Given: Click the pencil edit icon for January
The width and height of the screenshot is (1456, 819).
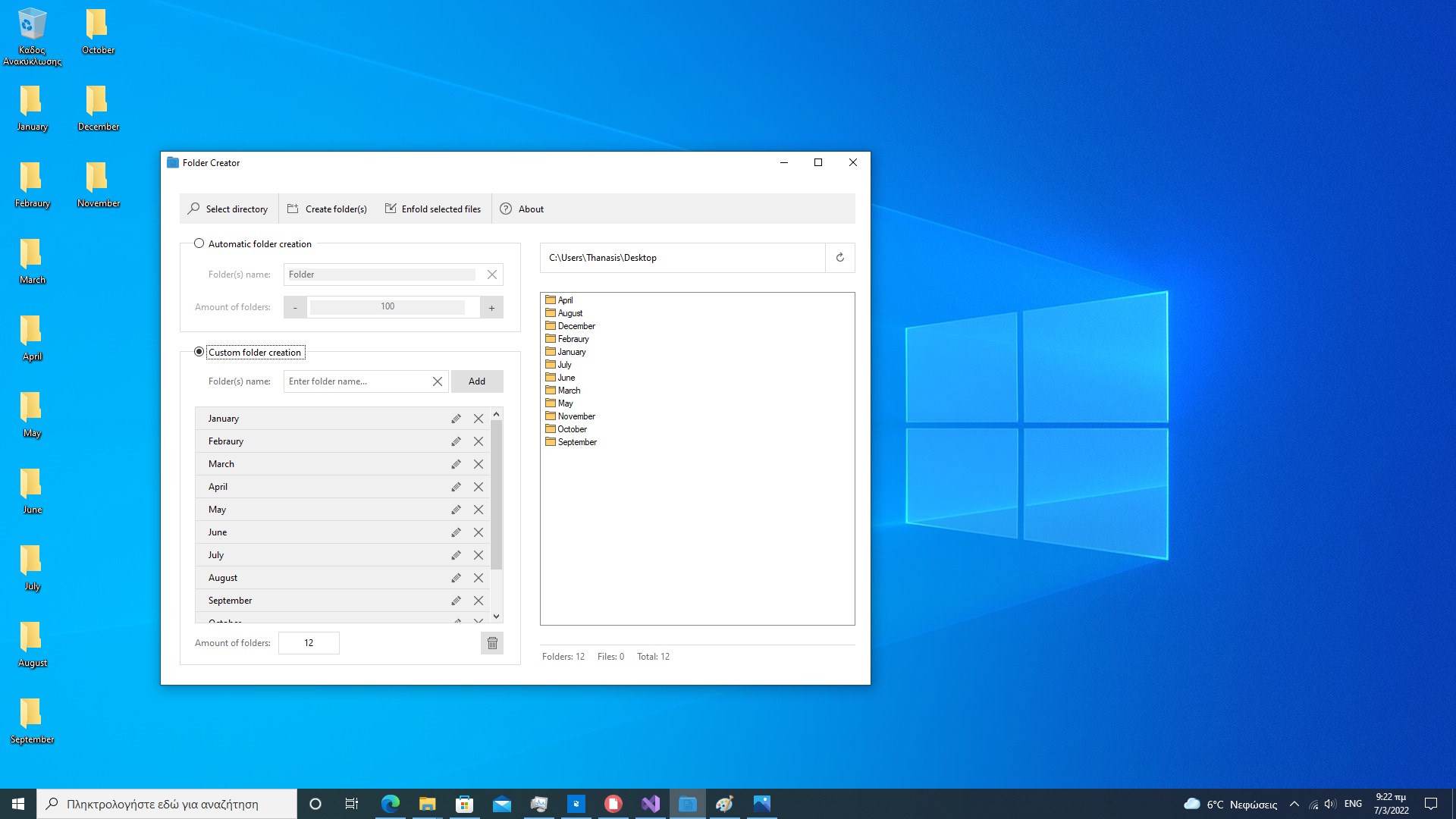Looking at the screenshot, I should 456,419.
